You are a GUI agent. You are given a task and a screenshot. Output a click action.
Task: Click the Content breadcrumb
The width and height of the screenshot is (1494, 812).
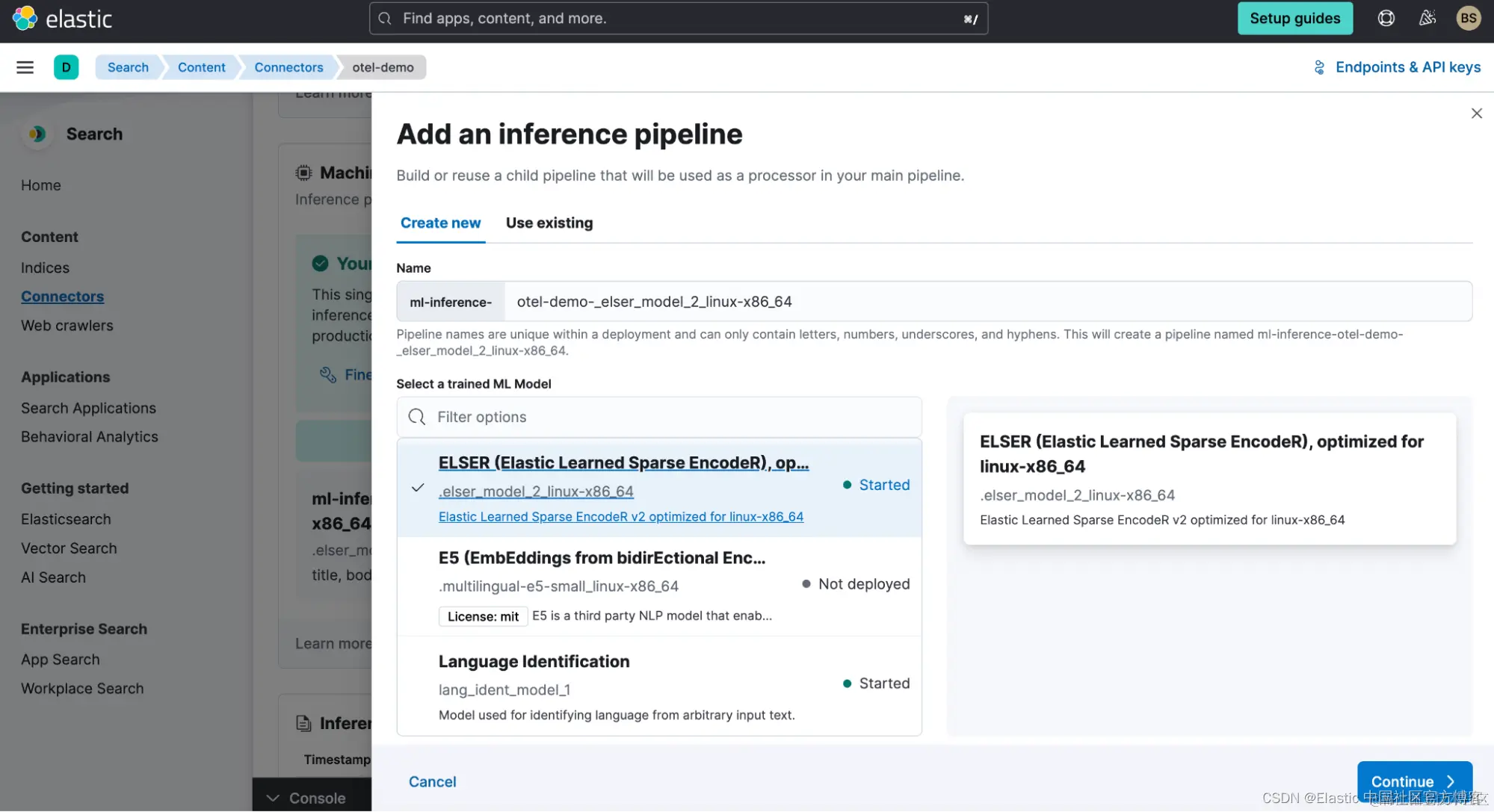(x=201, y=67)
